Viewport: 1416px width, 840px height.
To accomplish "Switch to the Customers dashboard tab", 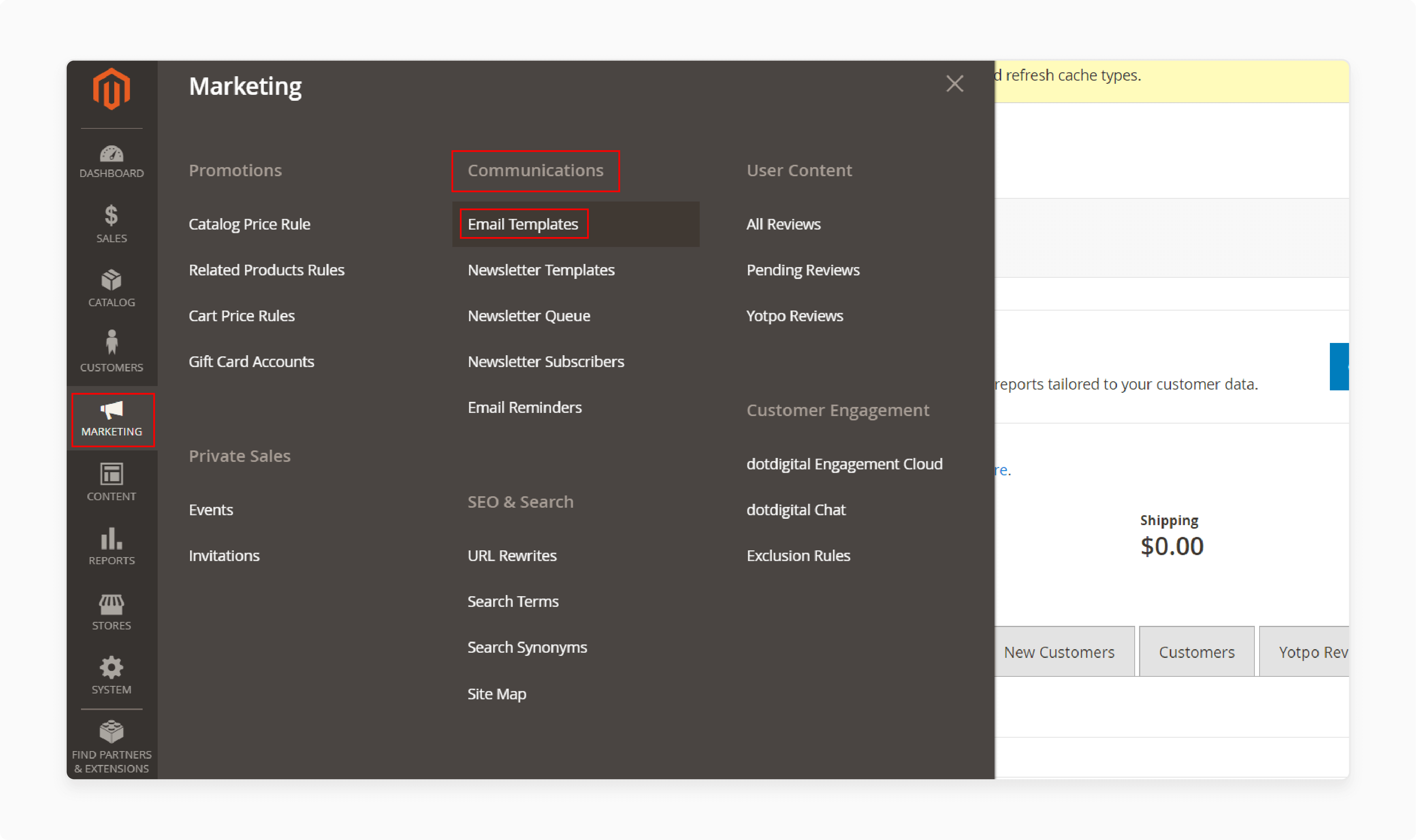I will [x=1196, y=652].
